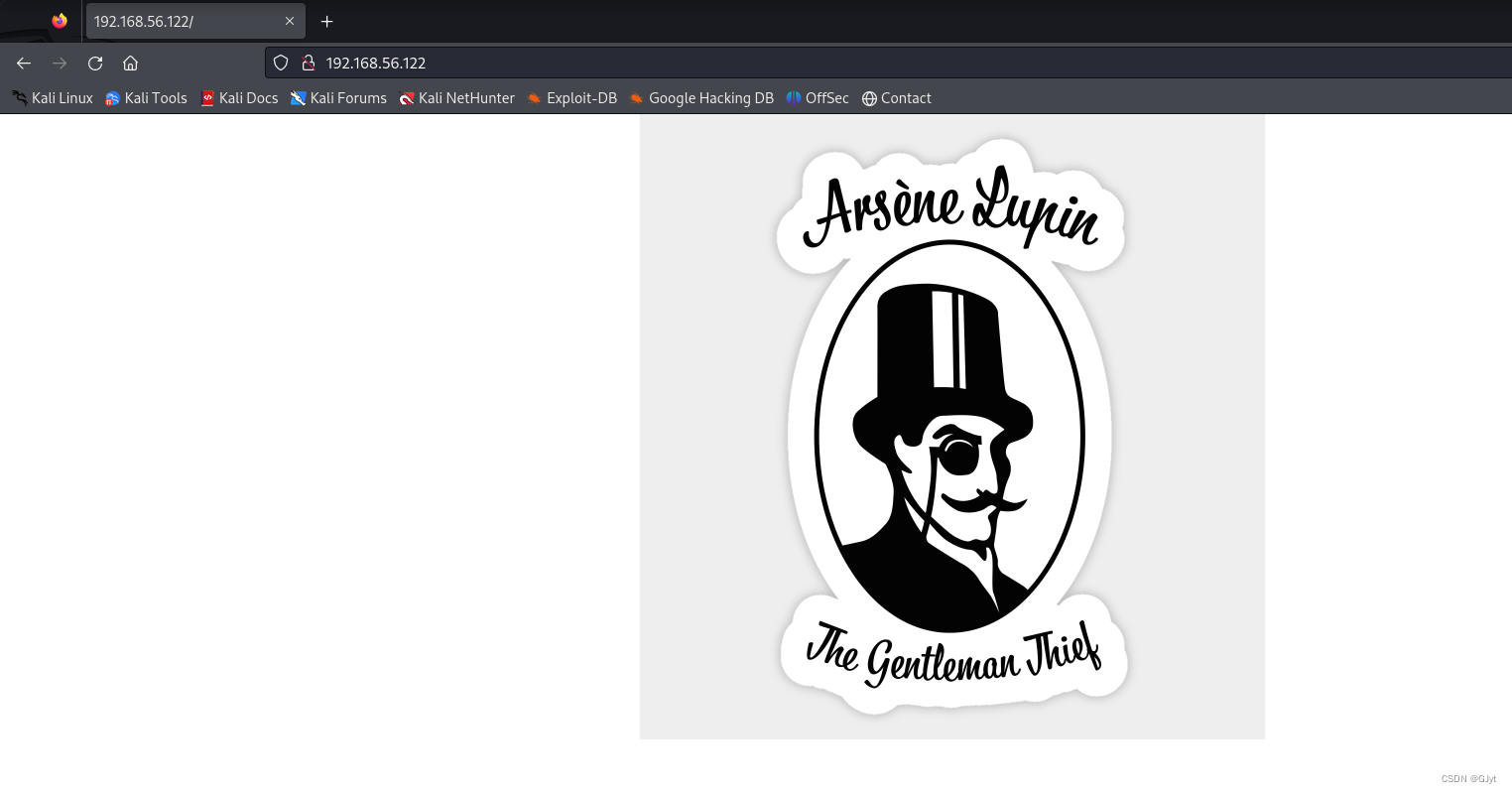Click the Arsène Lupin logo image
This screenshot has width=1512, height=793.
click(x=952, y=427)
